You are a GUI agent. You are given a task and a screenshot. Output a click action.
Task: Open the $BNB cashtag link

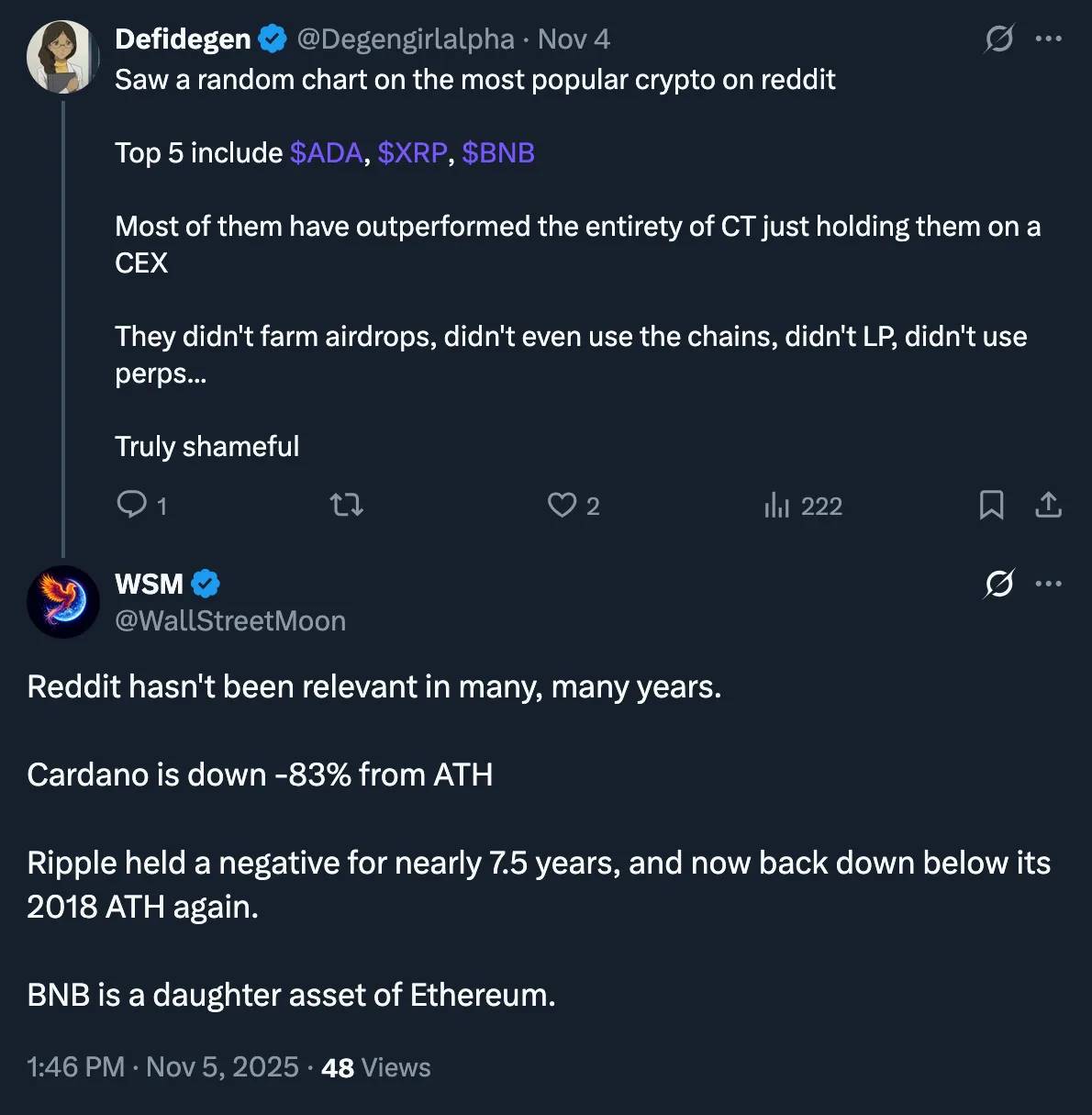[x=498, y=152]
